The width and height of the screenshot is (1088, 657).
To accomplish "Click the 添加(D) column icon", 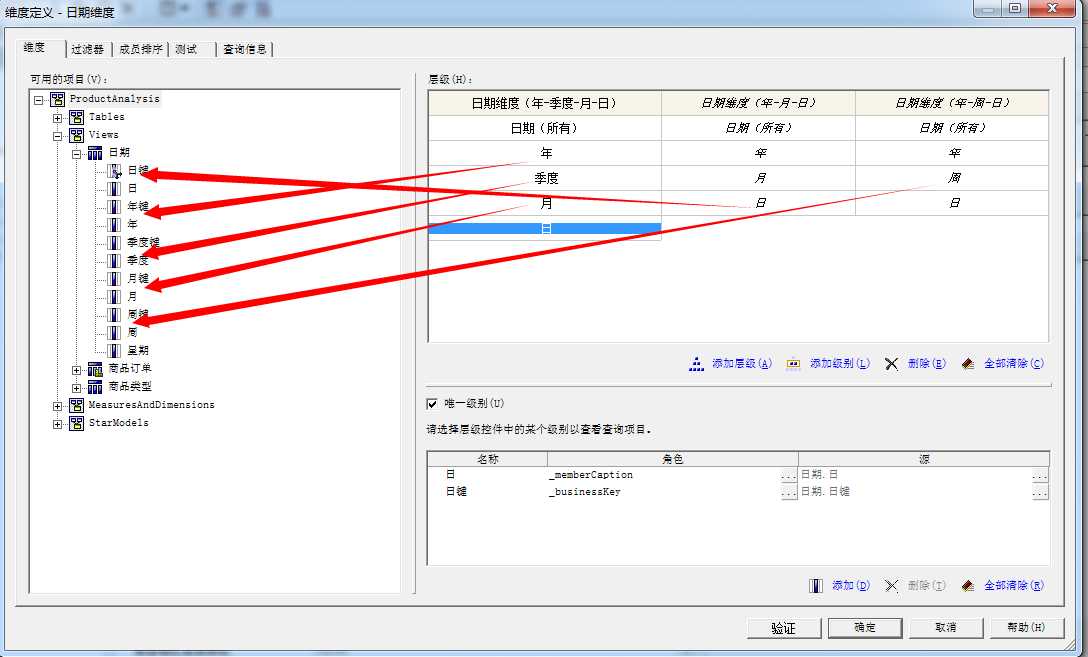I will (816, 586).
